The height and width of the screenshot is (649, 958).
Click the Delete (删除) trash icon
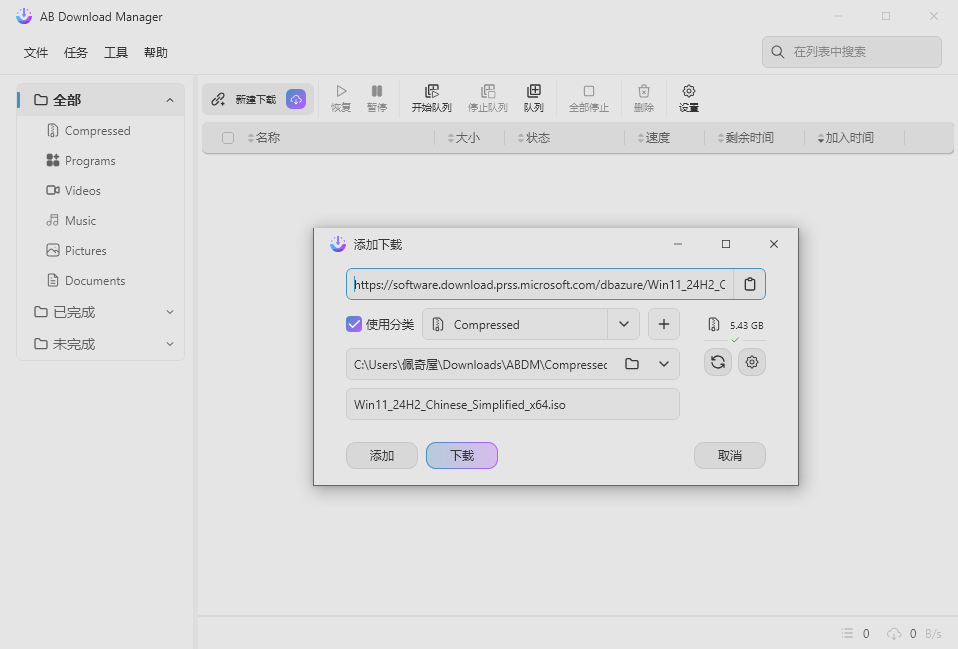point(644,91)
